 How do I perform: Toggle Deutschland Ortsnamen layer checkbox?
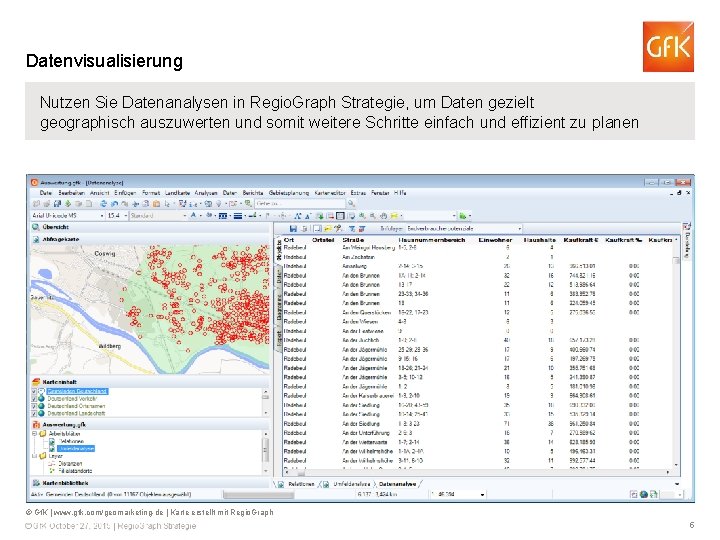click(x=34, y=406)
